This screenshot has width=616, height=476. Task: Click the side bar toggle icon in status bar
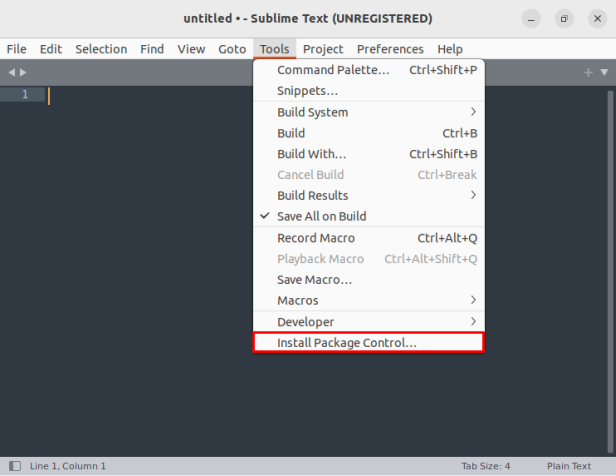pos(14,466)
